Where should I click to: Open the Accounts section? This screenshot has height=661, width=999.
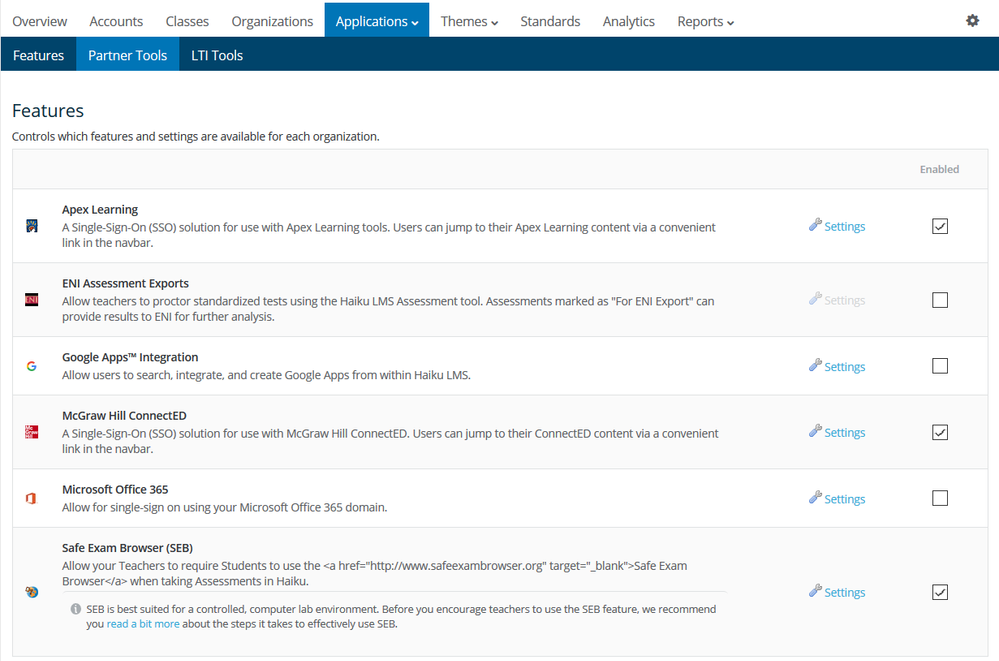point(116,21)
